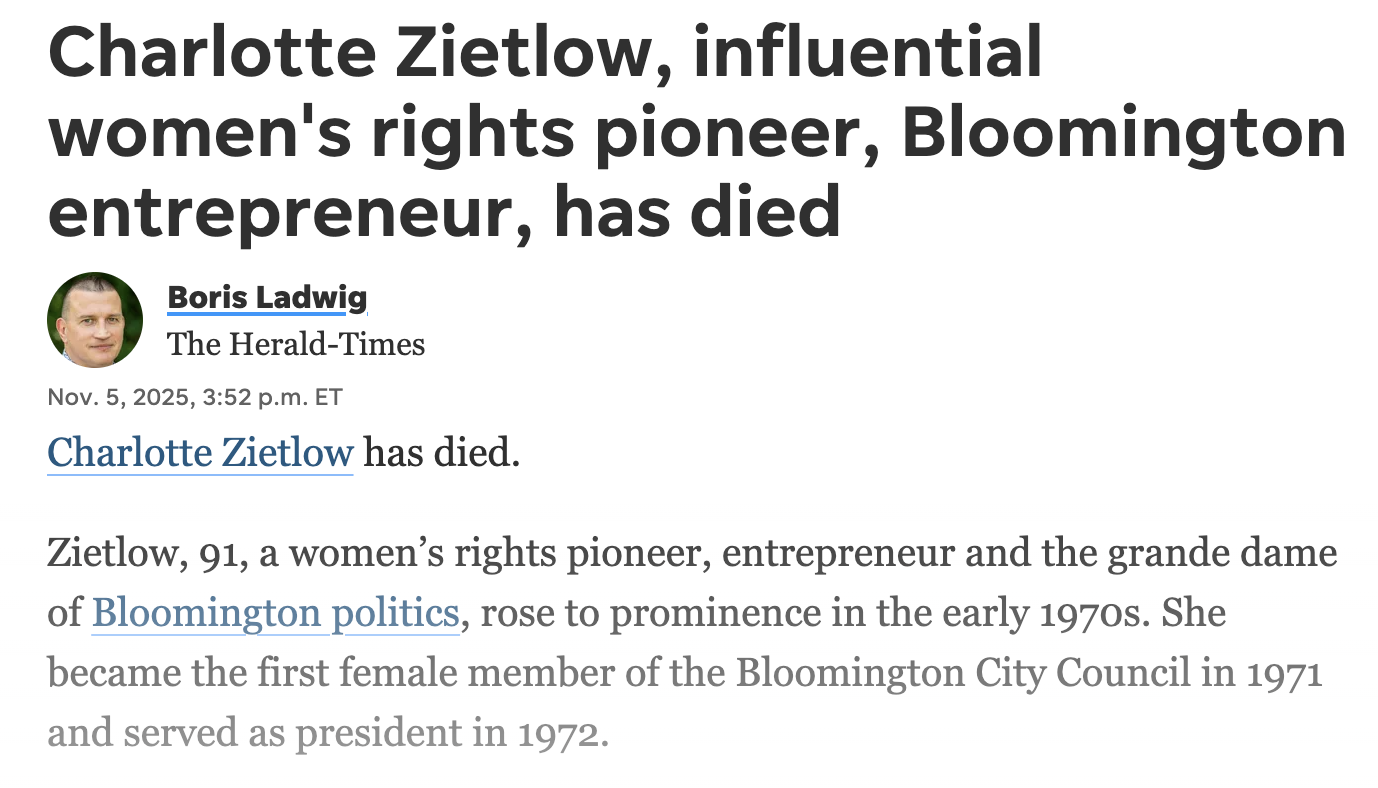1378x788 pixels.
Task: Click the Nov. 5, 2025 publication timestamp
Action: point(195,398)
